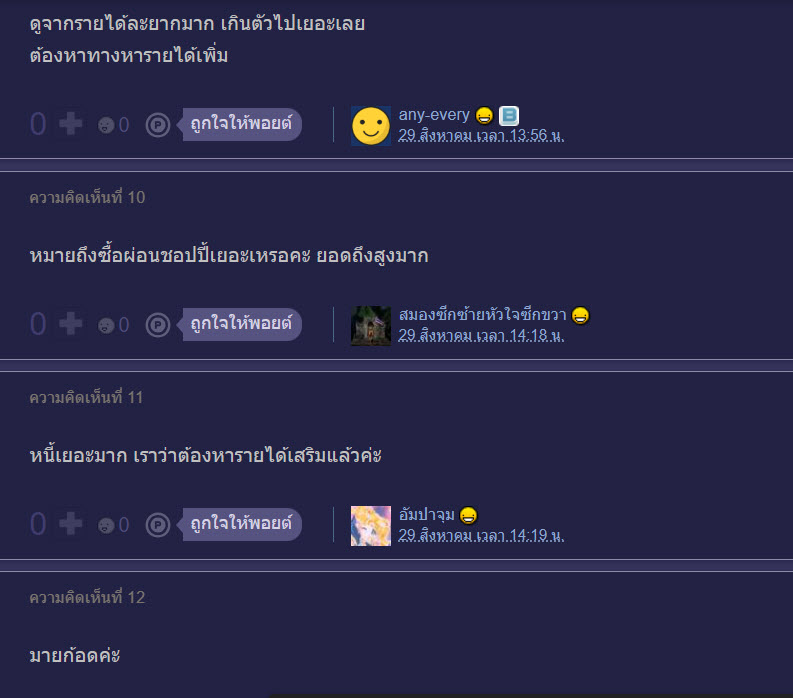Screen dimensions: 793x698
Task: Click the emotion face icon on any-every's comment
Action: coord(106,124)
